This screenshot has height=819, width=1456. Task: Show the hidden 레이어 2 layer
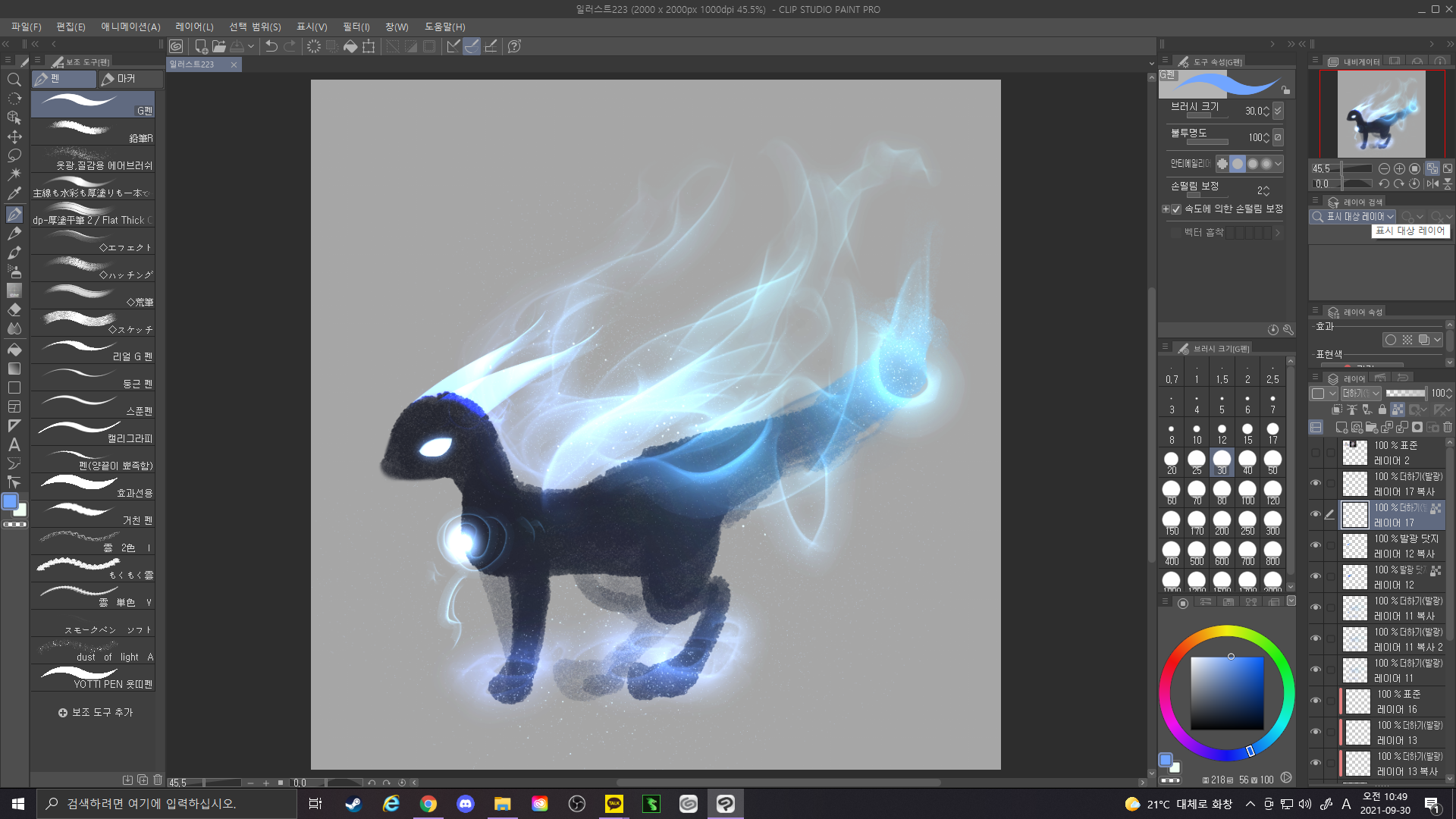click(x=1316, y=453)
